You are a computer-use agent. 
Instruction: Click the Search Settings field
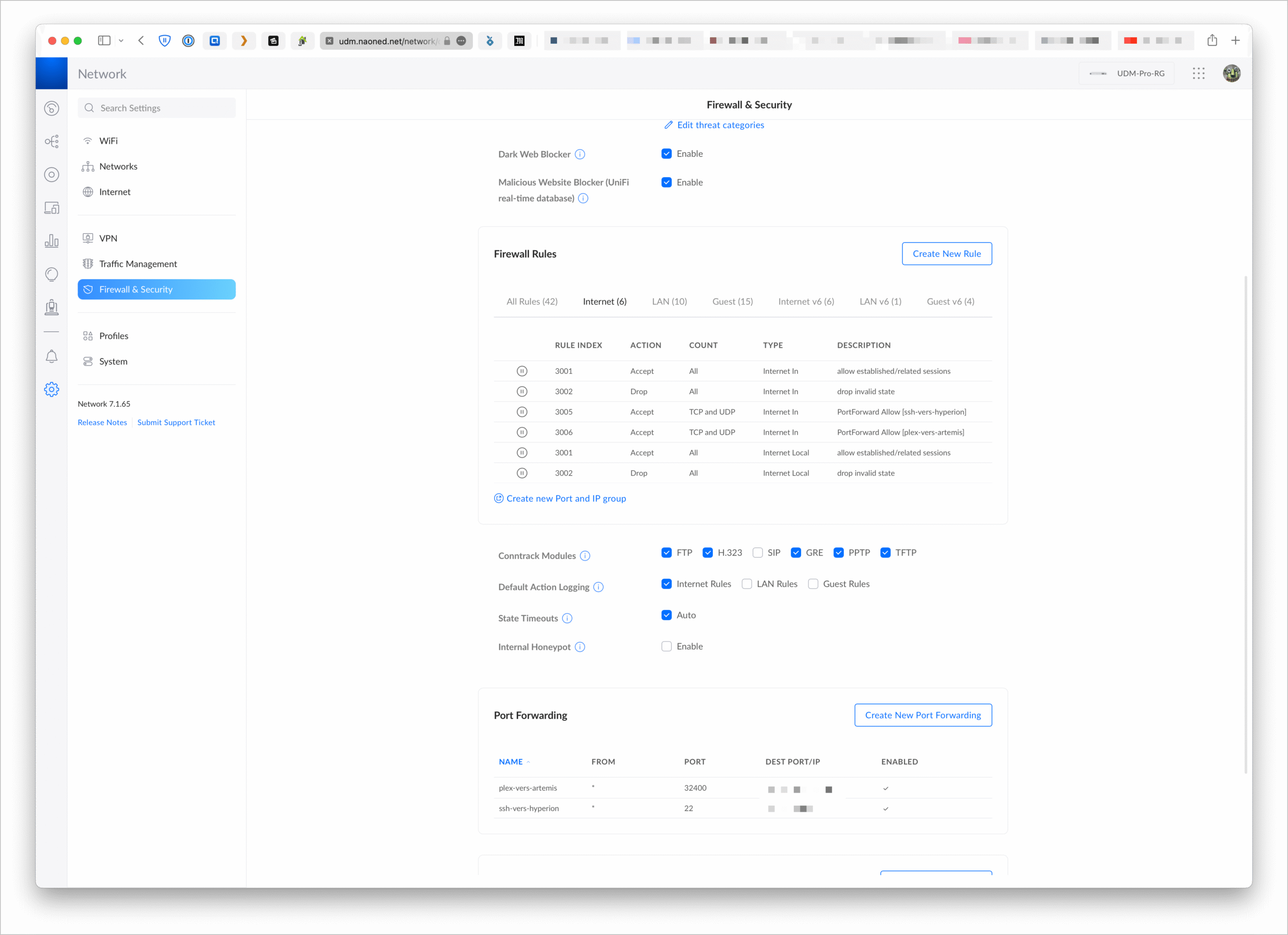(157, 108)
